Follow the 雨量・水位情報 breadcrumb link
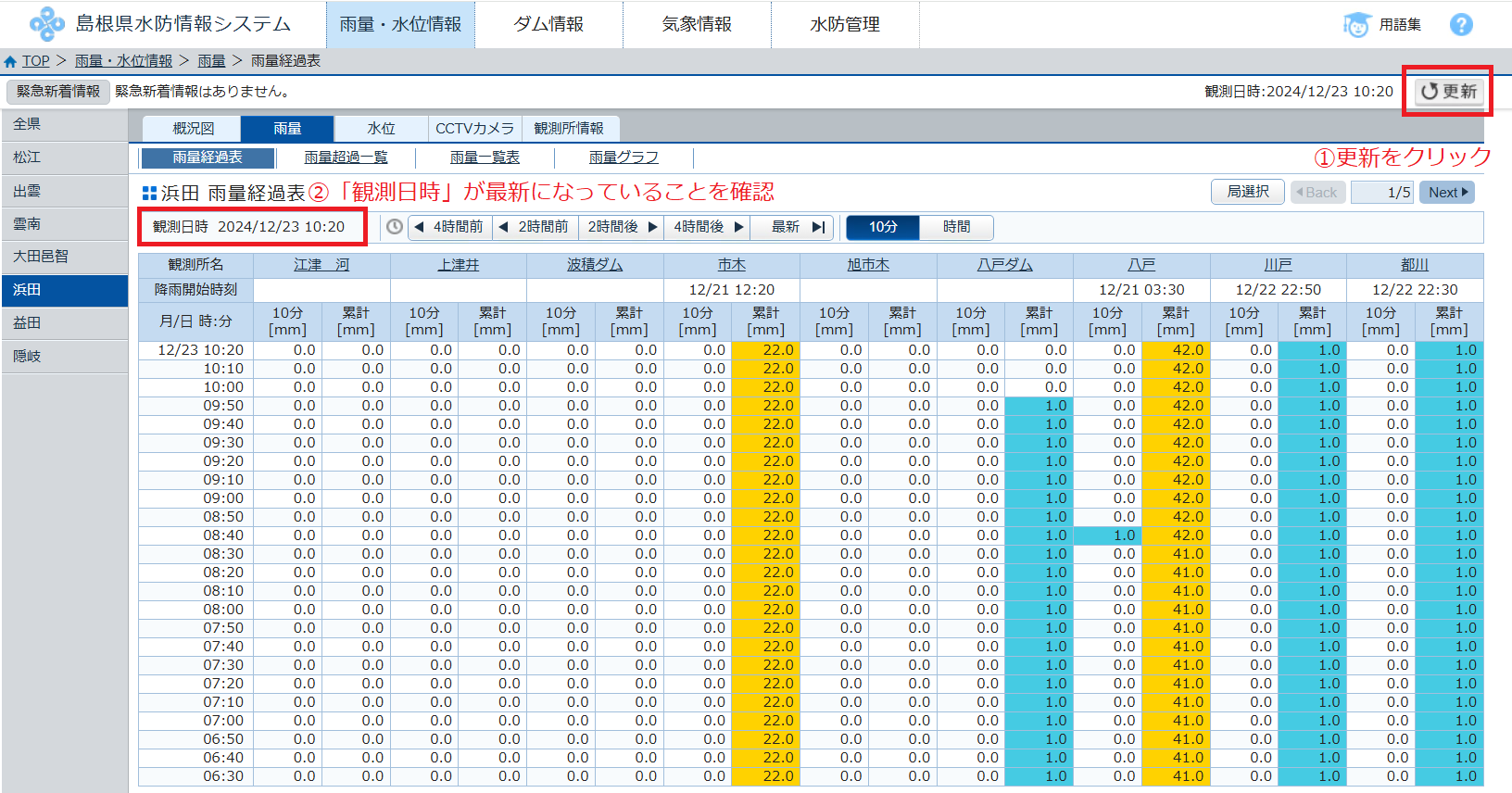 123,61
